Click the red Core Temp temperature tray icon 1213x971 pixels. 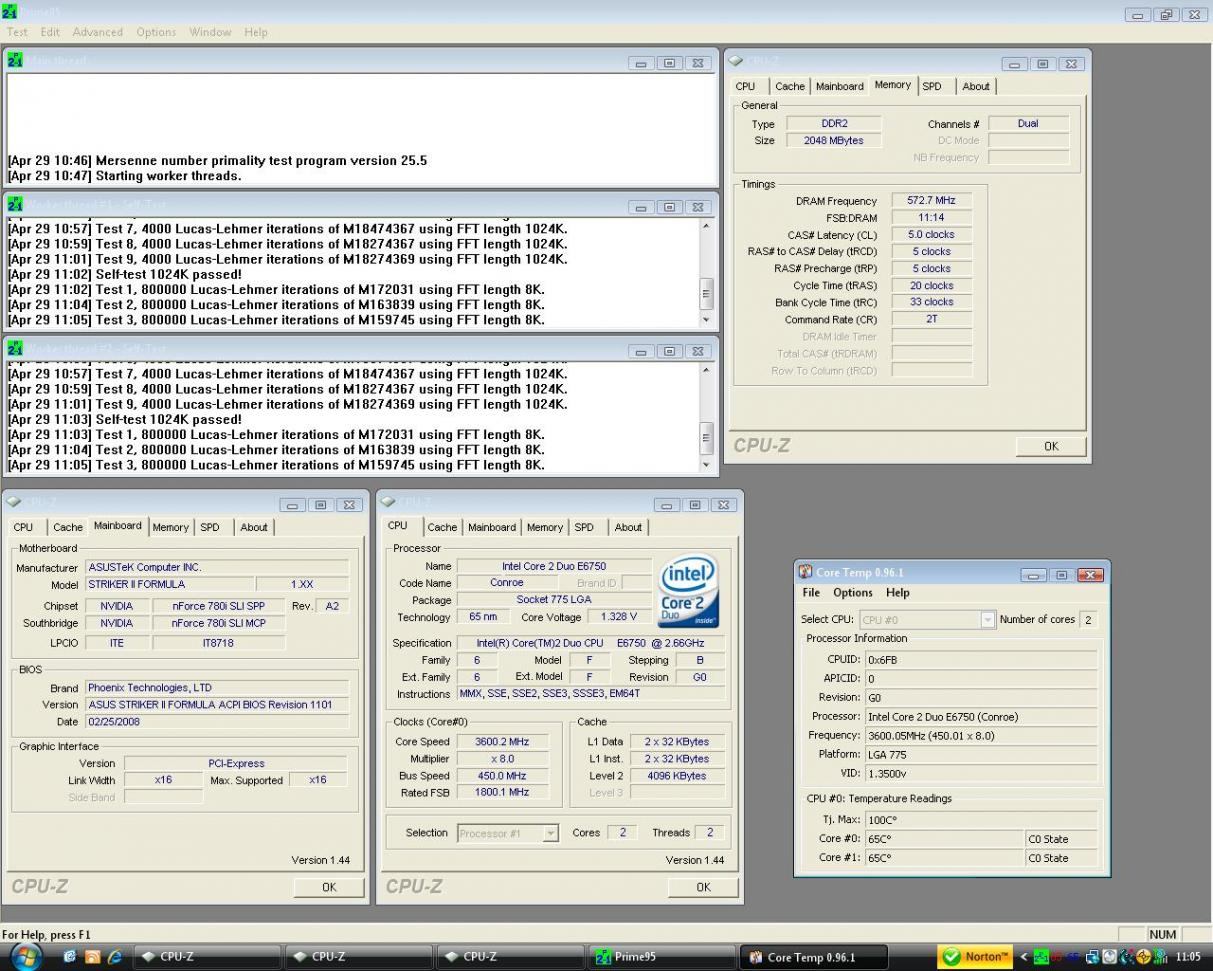[1057, 957]
